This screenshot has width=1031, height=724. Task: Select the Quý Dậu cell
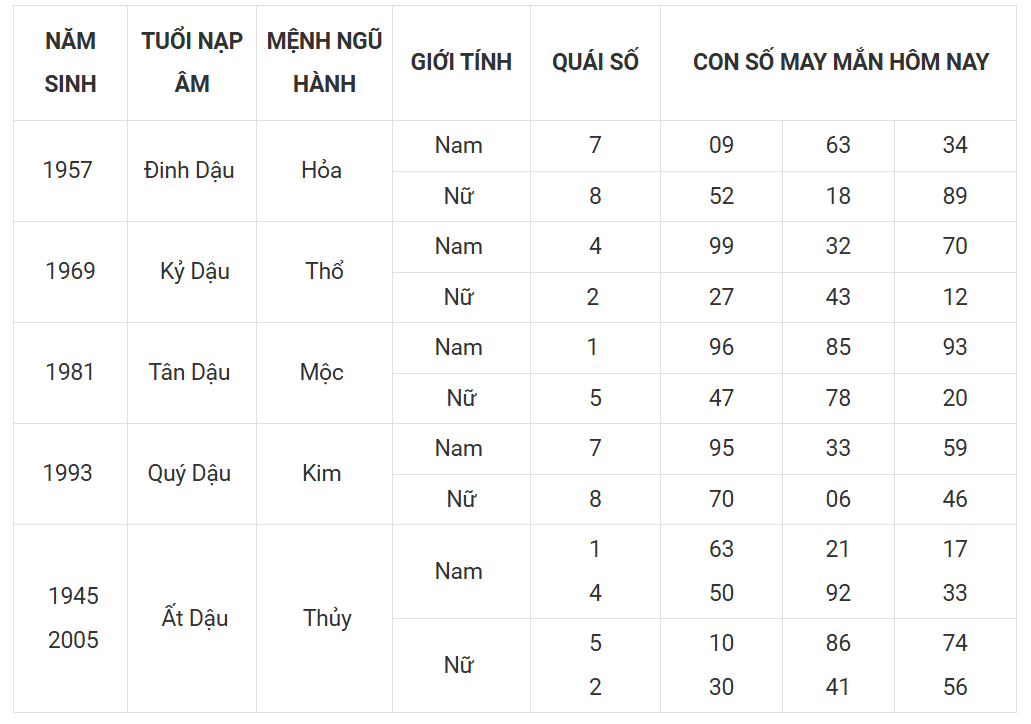tap(189, 473)
